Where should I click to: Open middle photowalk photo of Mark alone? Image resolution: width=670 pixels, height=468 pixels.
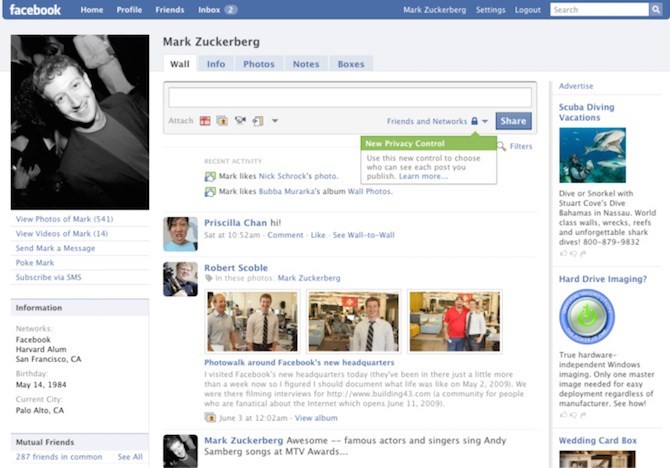[353, 321]
